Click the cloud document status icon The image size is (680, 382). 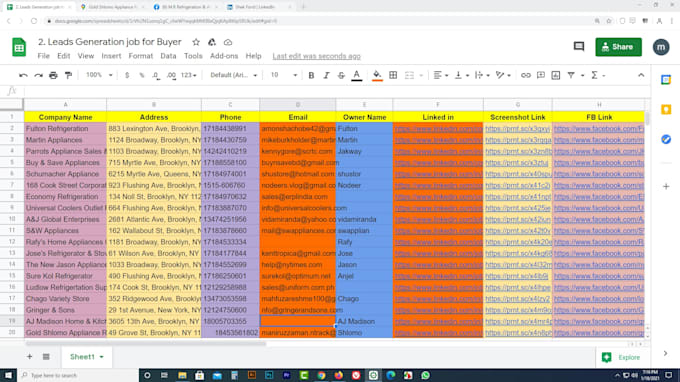point(228,42)
